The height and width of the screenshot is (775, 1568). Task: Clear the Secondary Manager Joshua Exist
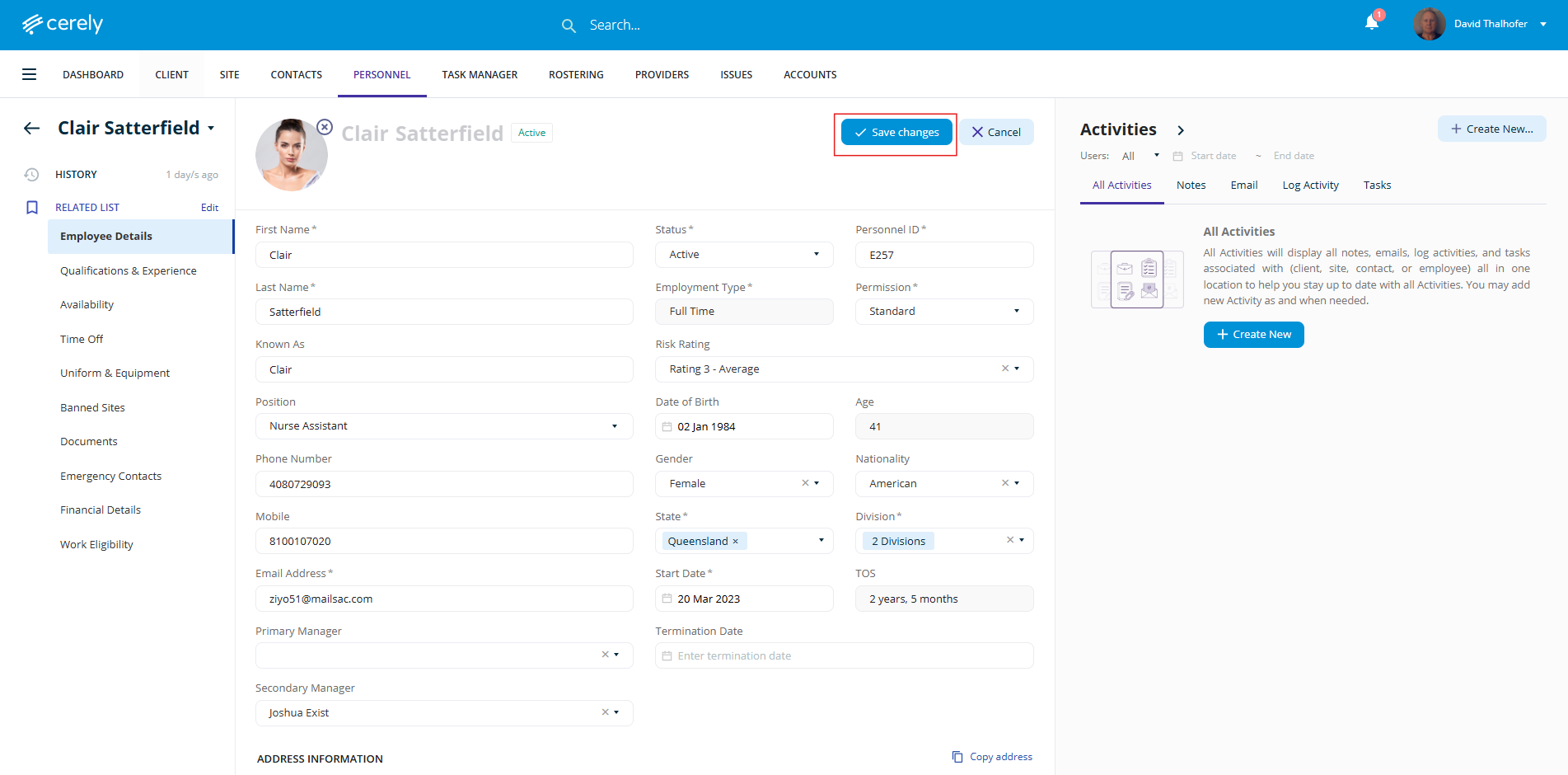tap(605, 712)
